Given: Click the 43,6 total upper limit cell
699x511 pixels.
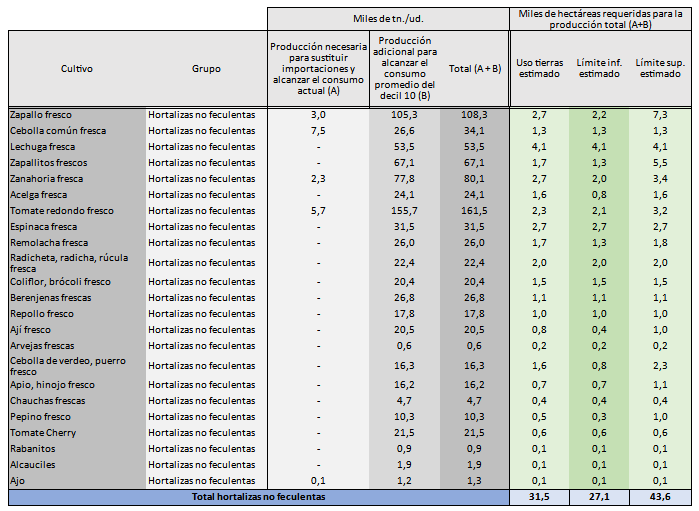Looking at the screenshot, I should (660, 497).
